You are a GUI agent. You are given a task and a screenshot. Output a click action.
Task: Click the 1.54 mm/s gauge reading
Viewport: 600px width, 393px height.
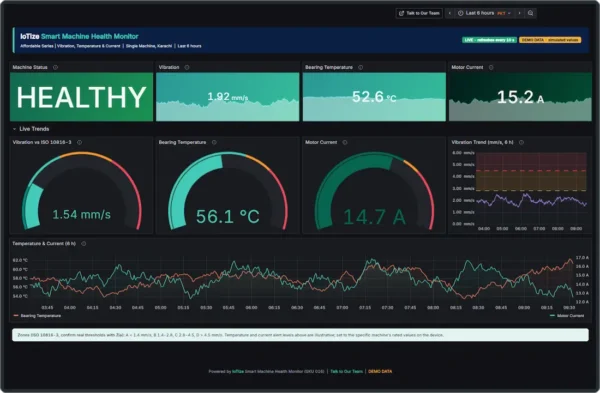[x=82, y=215]
